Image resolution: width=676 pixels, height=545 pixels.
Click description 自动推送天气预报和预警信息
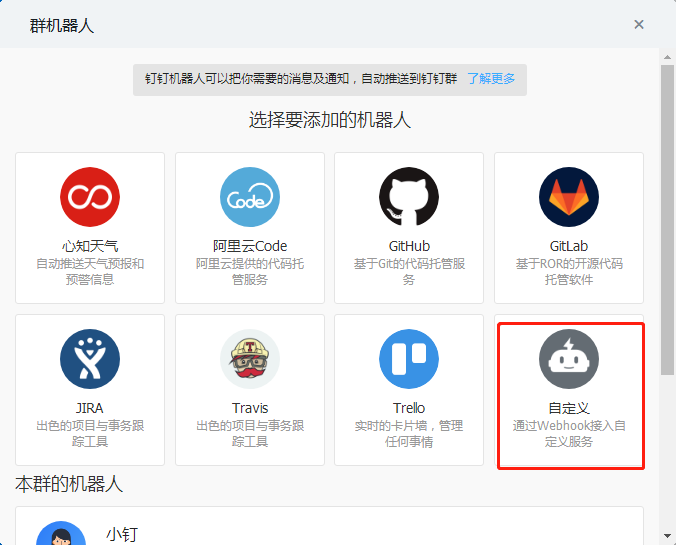tap(90, 272)
